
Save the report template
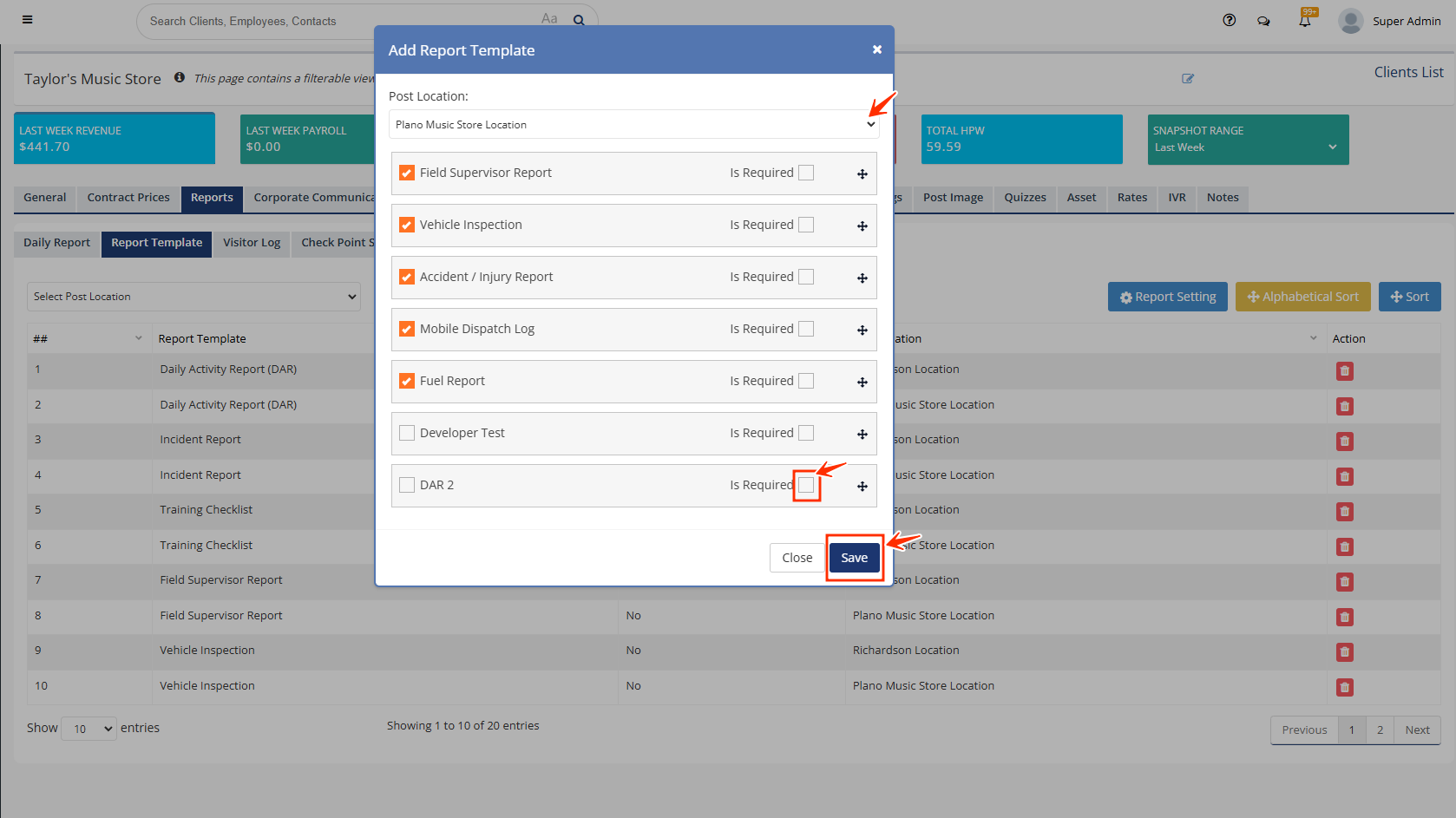click(854, 558)
